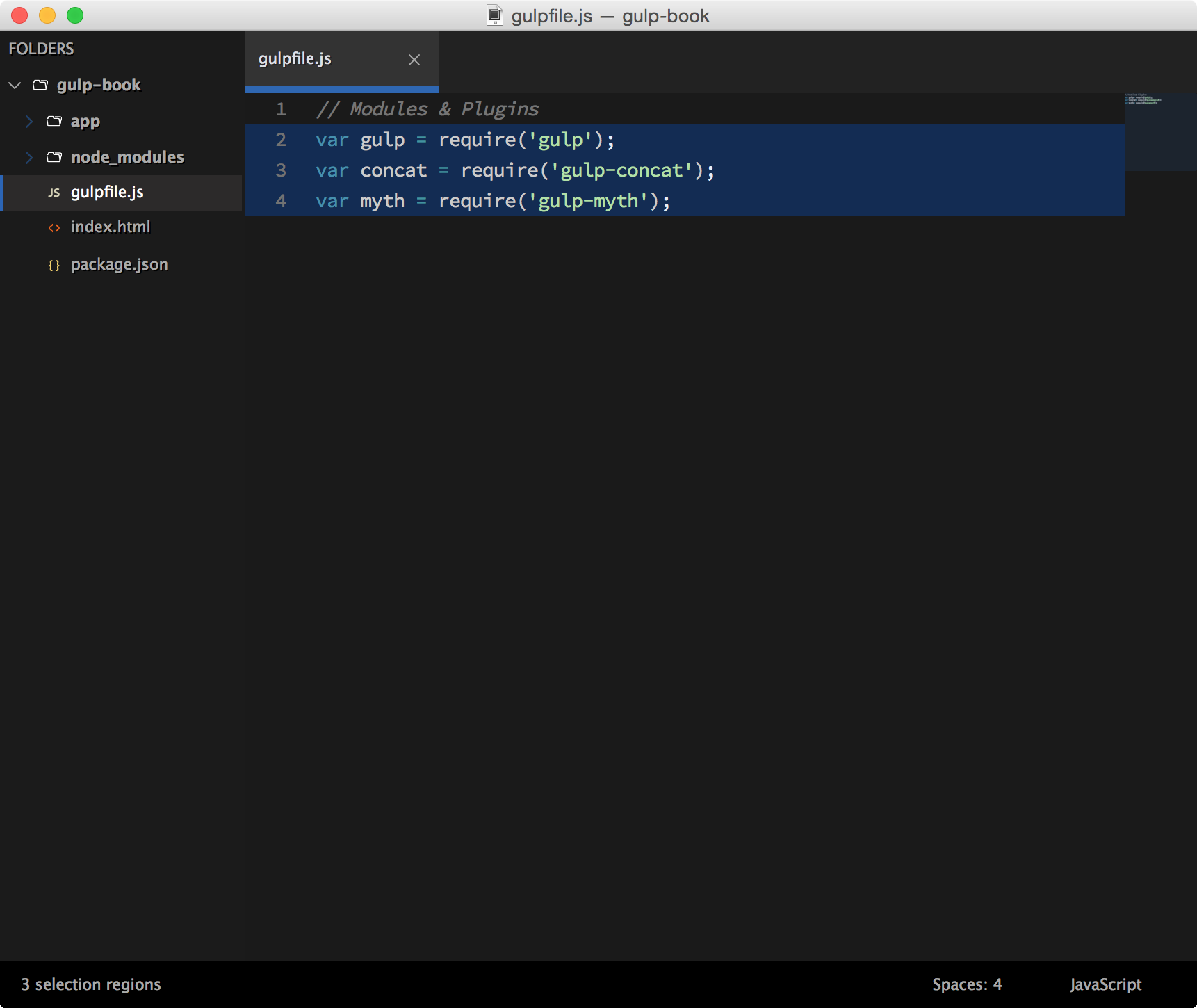Viewport: 1197px width, 1008px height.
Task: Minimize the window with yellow button
Action: [47, 15]
